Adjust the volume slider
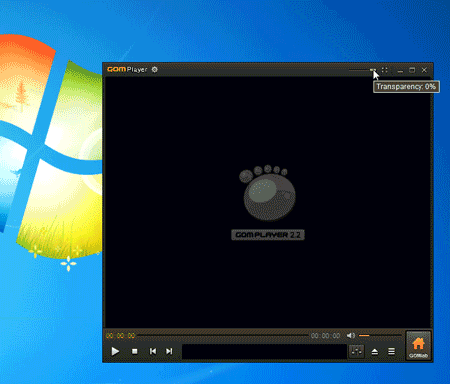Screen dimensions: 450x384 pos(380,335)
